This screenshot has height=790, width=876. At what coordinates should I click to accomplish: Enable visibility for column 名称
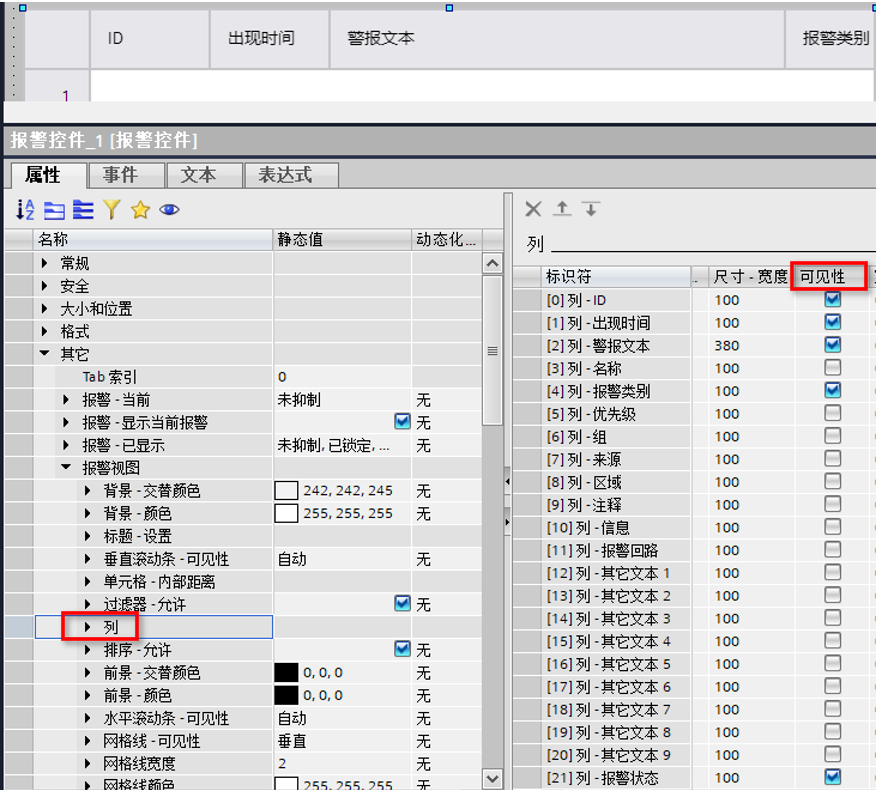coord(832,368)
